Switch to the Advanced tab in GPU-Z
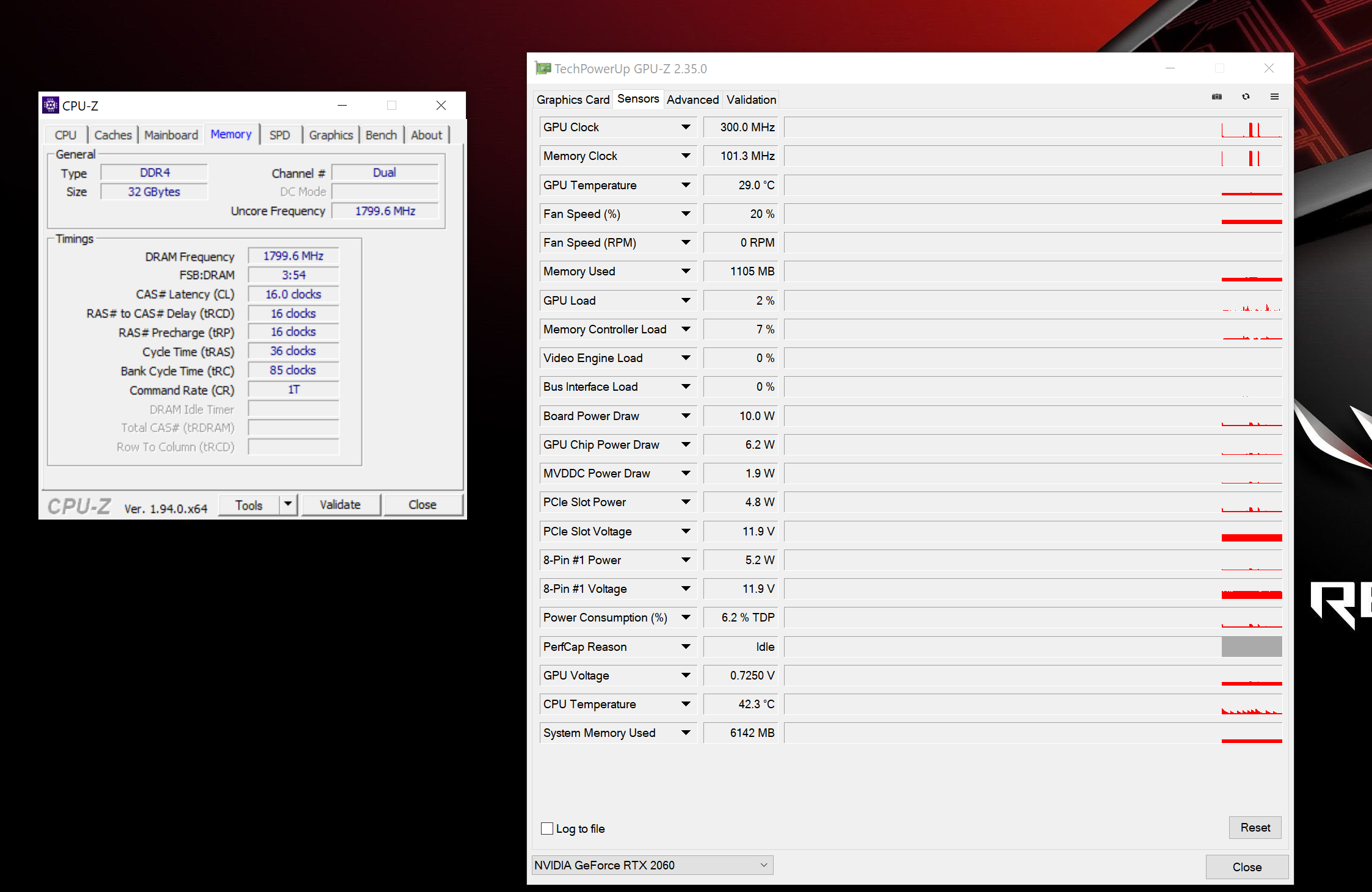The width and height of the screenshot is (1372, 892). pyautogui.click(x=692, y=100)
